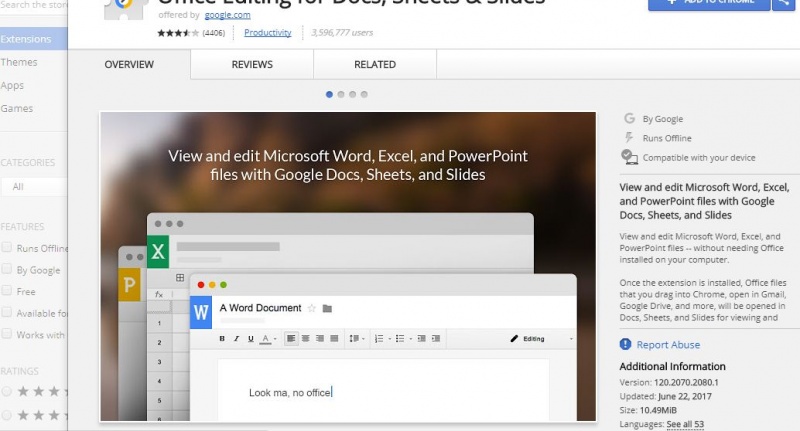Click the decrease indent icon
This screenshot has height=431, width=800.
(421, 339)
